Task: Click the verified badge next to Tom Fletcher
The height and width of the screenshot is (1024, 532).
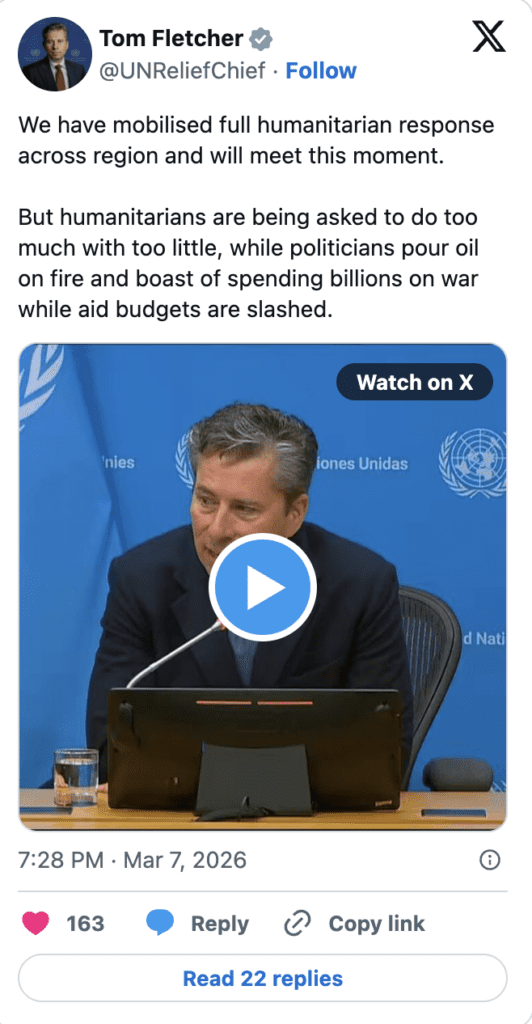Action: 262,40
